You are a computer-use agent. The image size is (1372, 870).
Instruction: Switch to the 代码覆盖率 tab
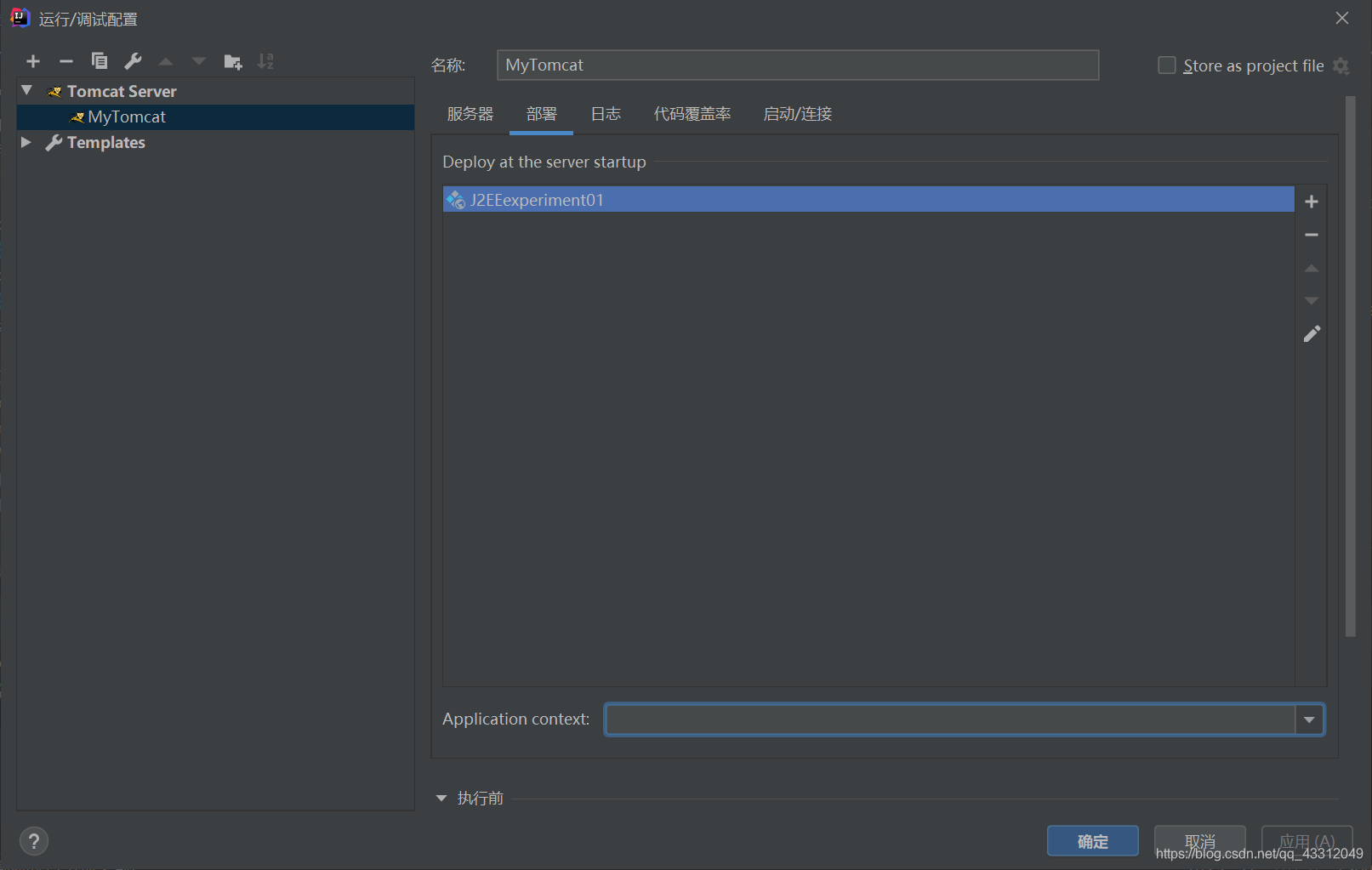692,114
